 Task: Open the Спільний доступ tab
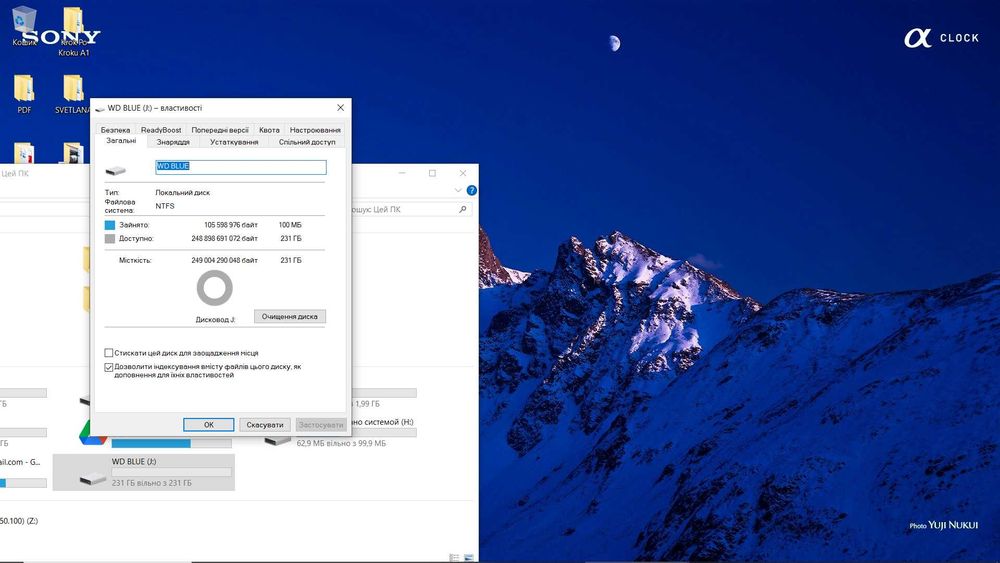tap(307, 142)
